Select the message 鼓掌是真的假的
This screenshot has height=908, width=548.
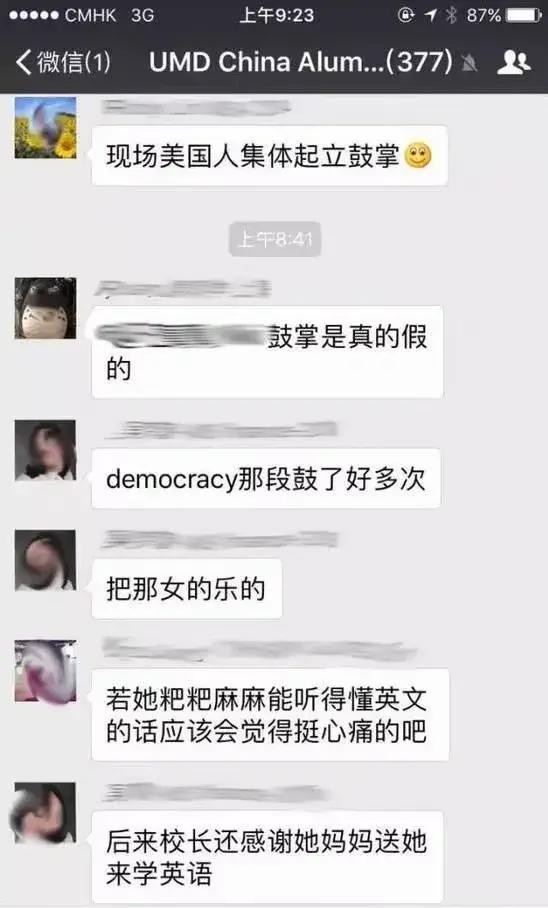tap(268, 352)
